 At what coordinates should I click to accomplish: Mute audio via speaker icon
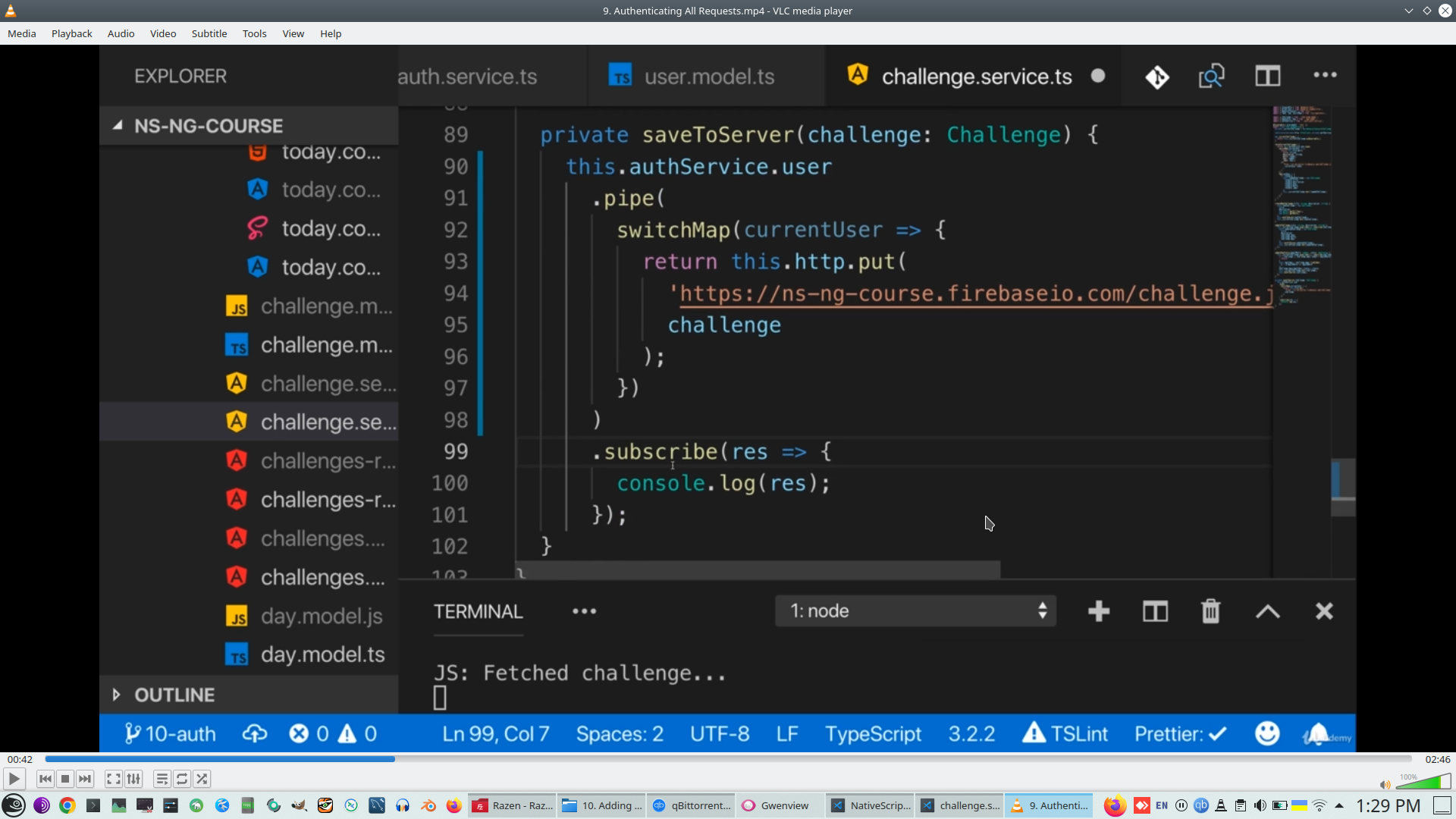1385,785
